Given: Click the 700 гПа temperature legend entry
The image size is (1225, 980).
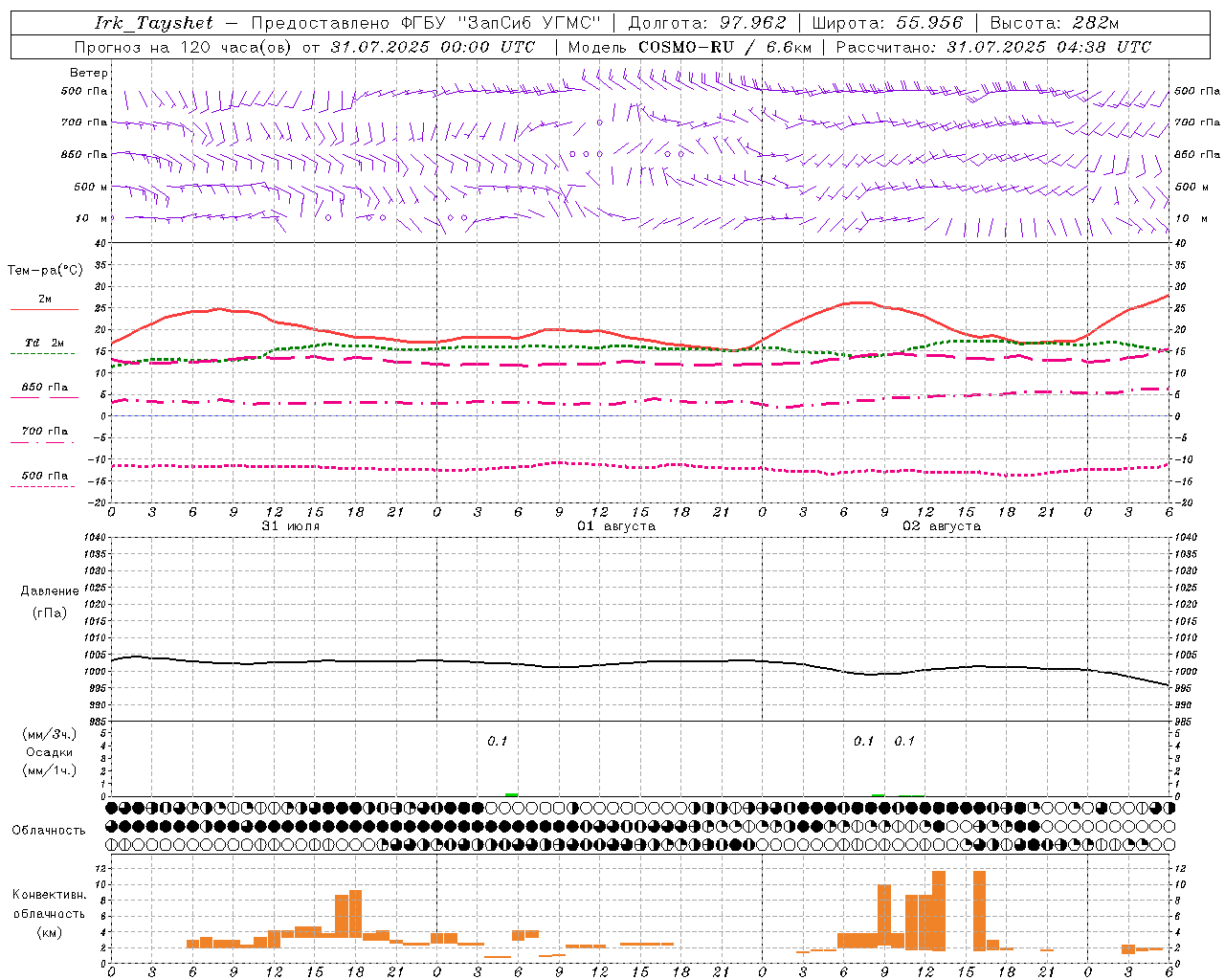Looking at the screenshot, I should pyautogui.click(x=45, y=432).
